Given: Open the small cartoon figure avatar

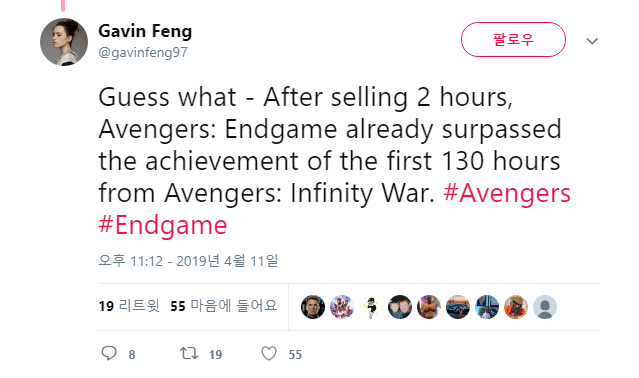Looking at the screenshot, I should click(x=371, y=307).
